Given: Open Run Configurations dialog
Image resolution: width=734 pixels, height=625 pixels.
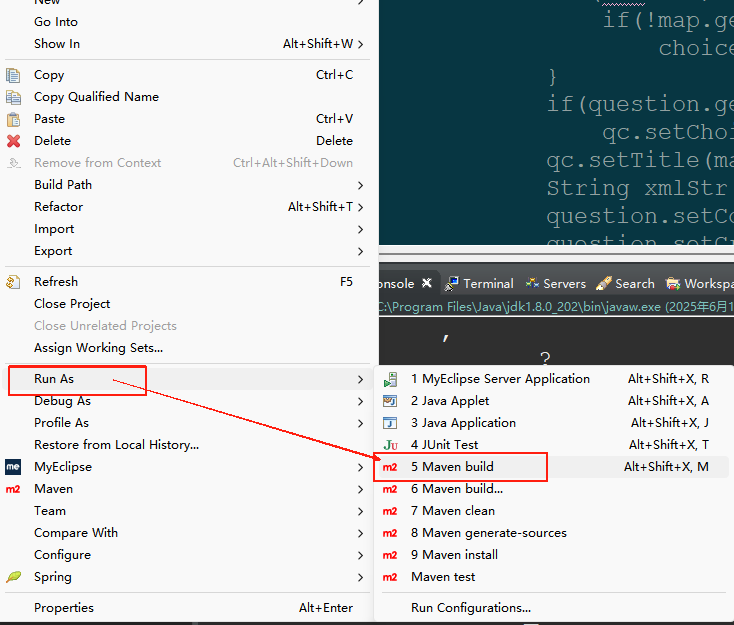Looking at the screenshot, I should (470, 608).
